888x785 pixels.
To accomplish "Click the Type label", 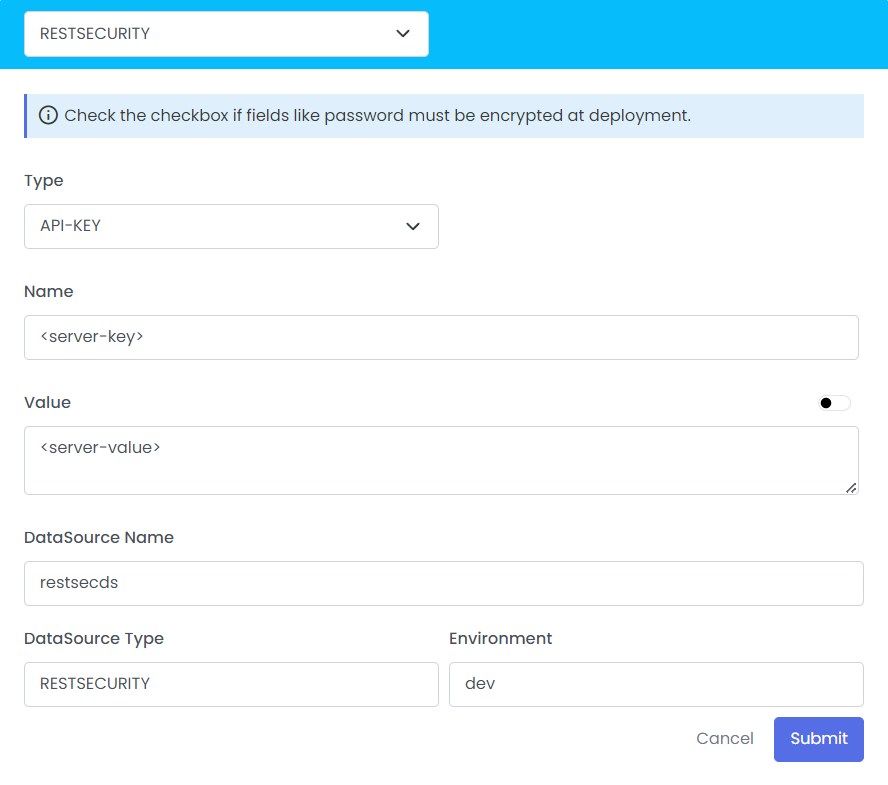I will [x=44, y=181].
